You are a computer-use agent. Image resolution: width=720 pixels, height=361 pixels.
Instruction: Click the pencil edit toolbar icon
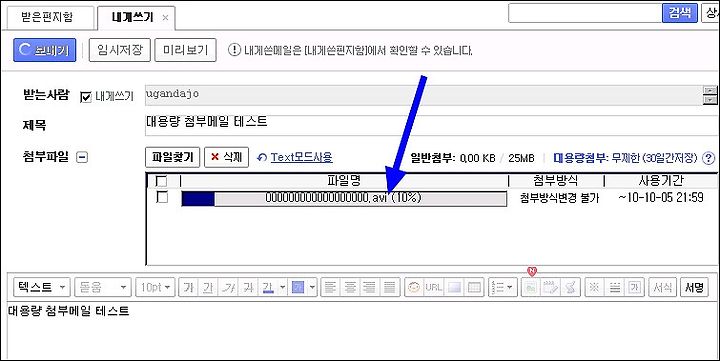(x=551, y=288)
